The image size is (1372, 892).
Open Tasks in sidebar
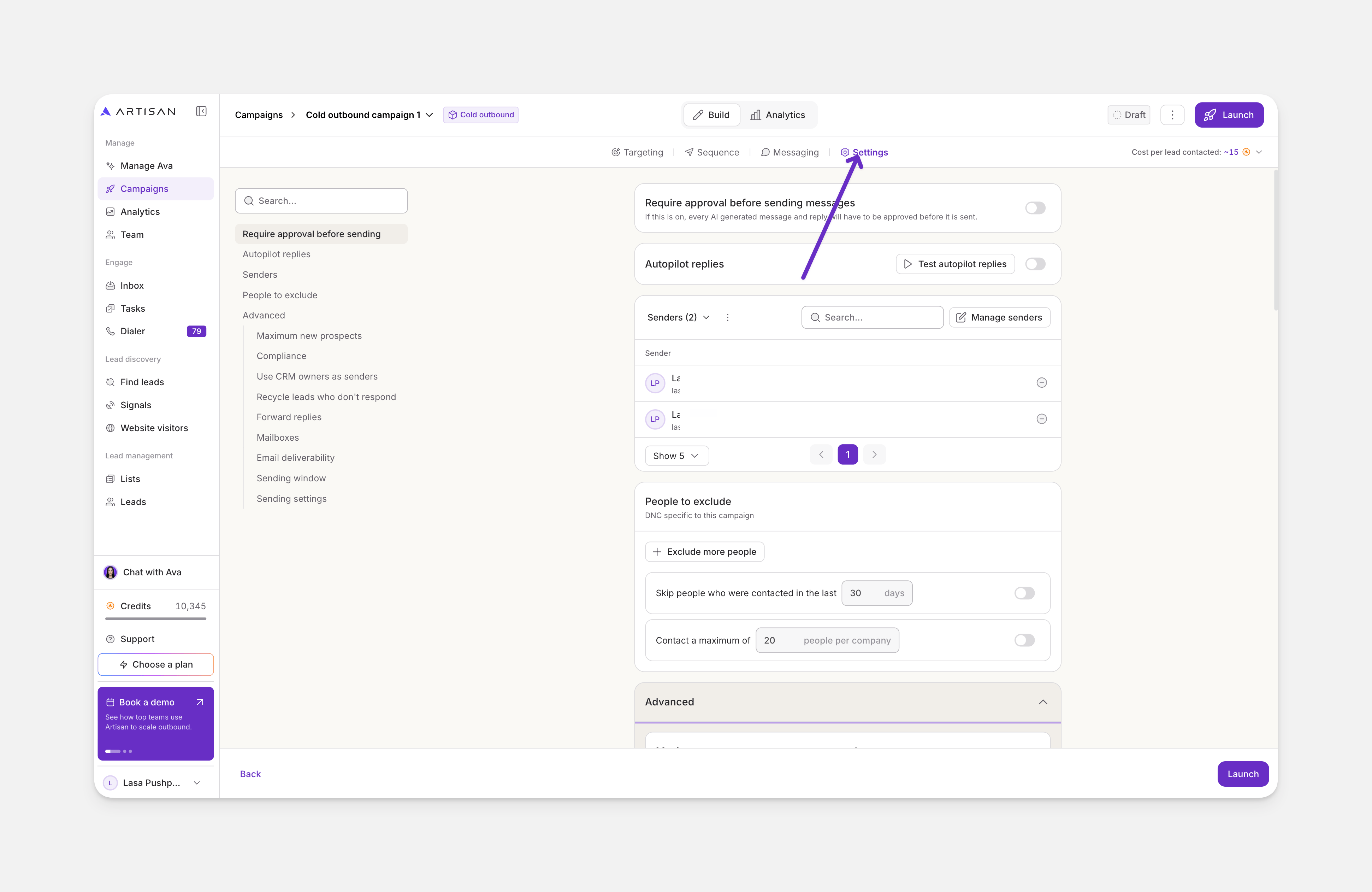coord(156,309)
